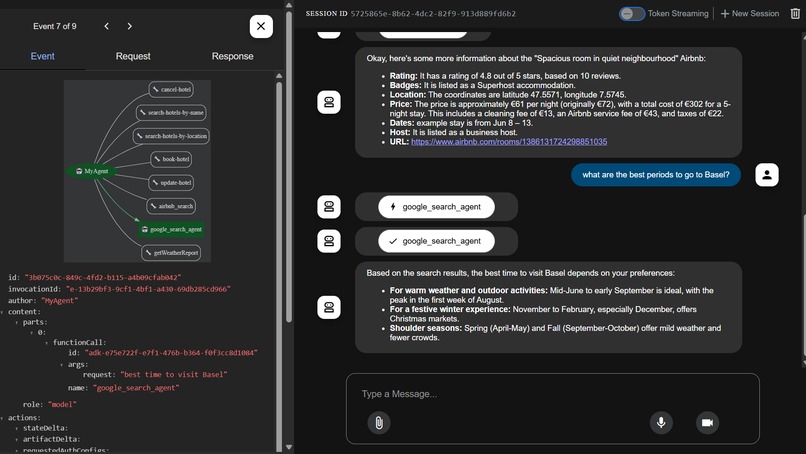Click the user avatar icon

(767, 175)
